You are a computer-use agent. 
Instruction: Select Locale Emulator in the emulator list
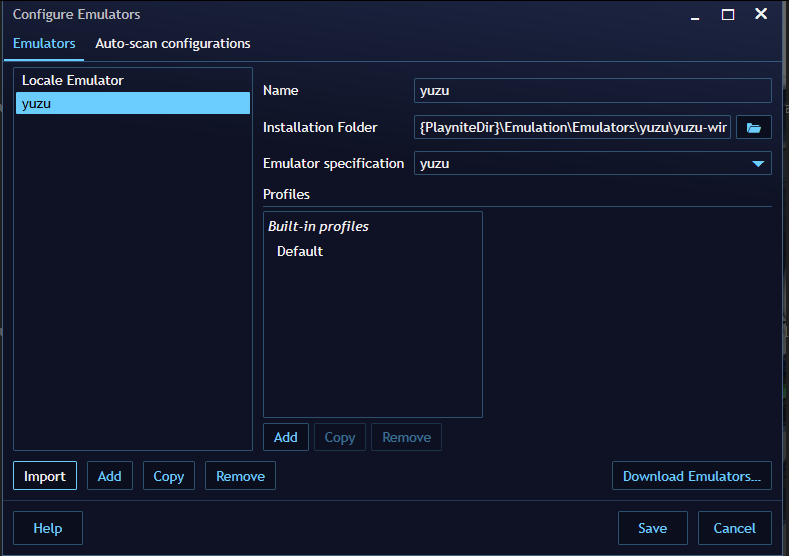click(x=73, y=80)
